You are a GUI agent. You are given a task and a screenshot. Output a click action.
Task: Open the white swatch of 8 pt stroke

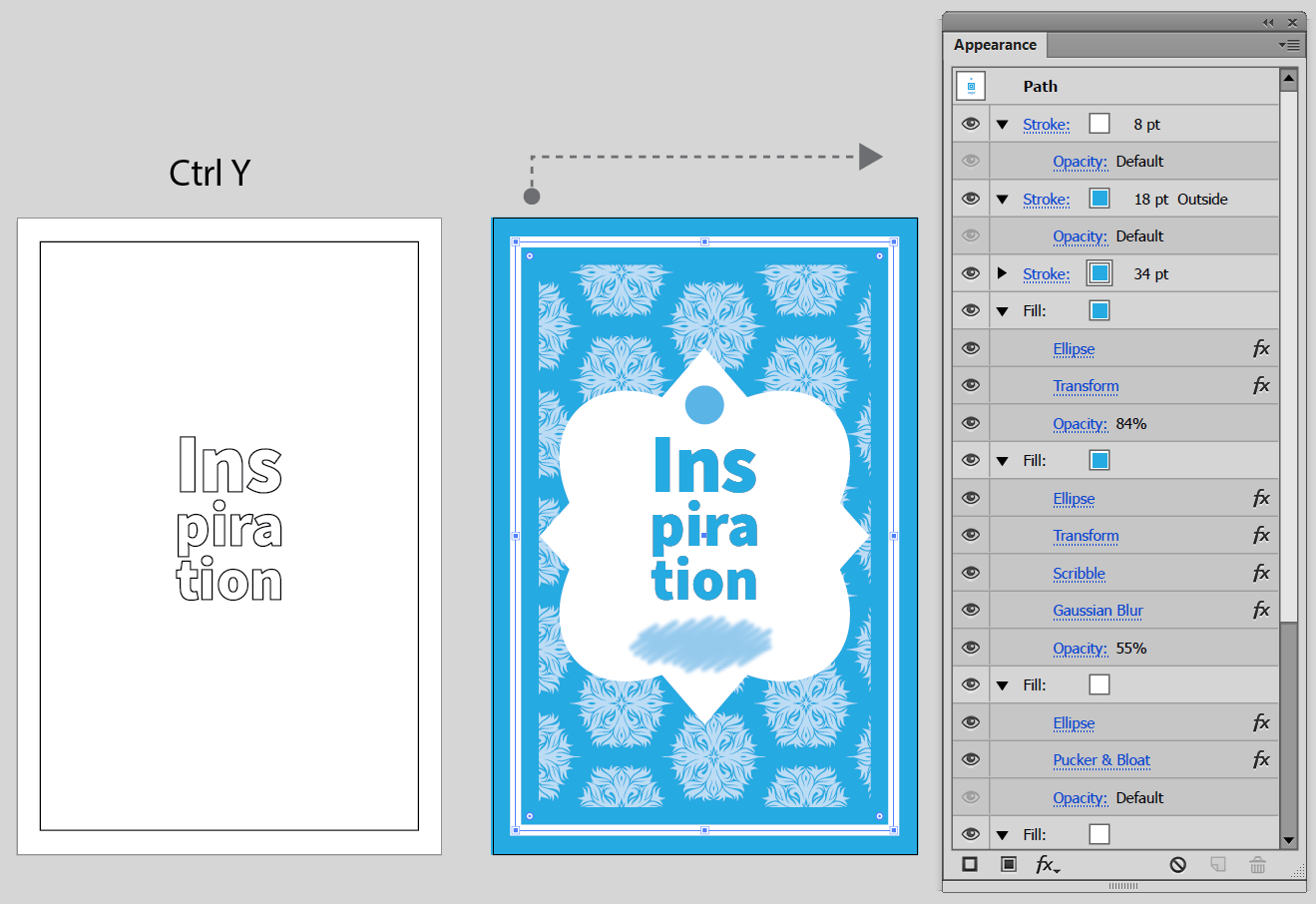(x=1099, y=124)
